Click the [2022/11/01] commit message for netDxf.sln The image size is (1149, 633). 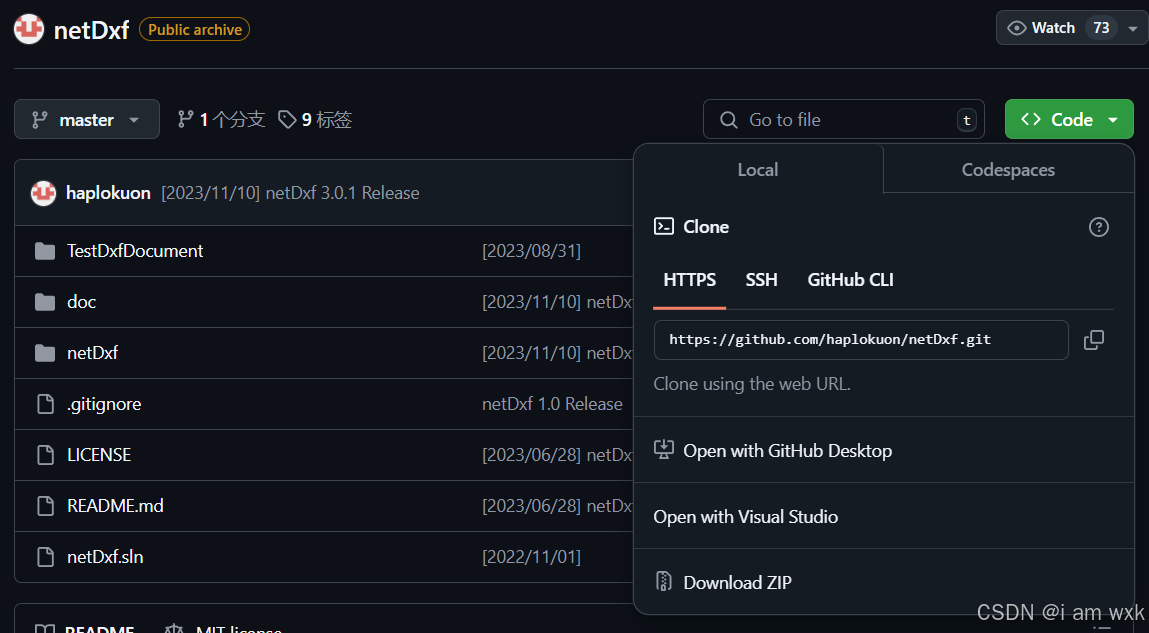point(531,557)
